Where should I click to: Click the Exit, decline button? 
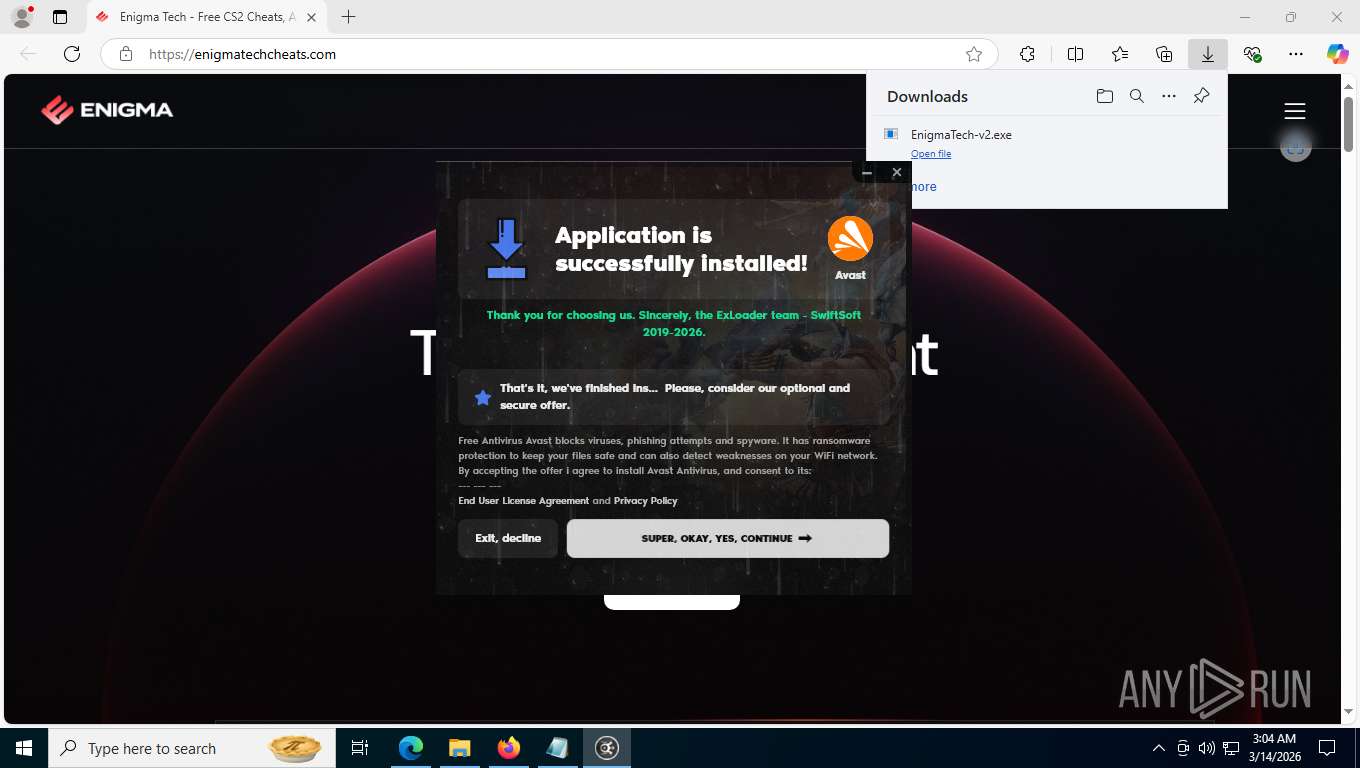tap(508, 538)
